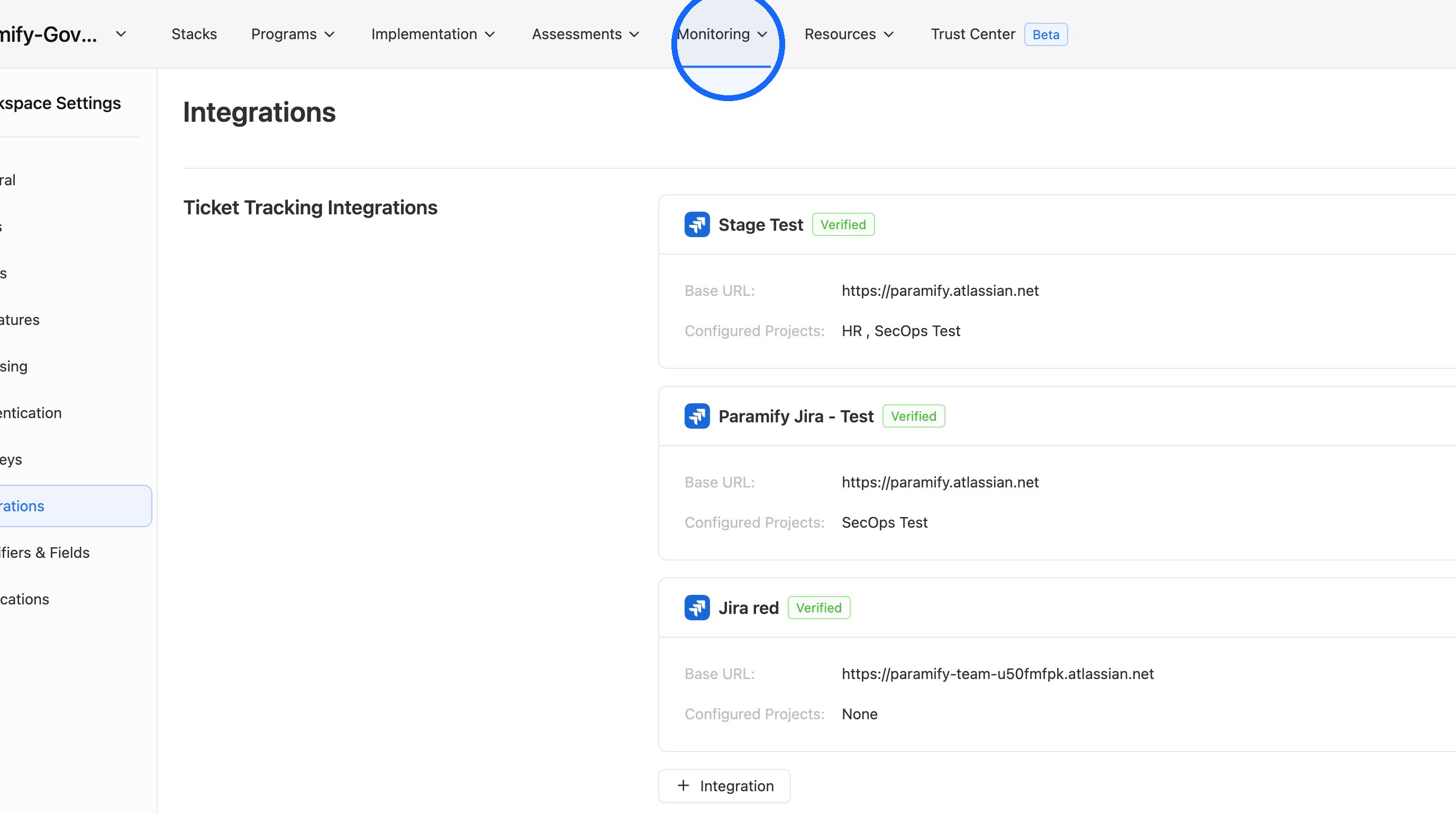Click the Paramify Jira - Test base URL value
1456x814 pixels.
[x=940, y=482]
